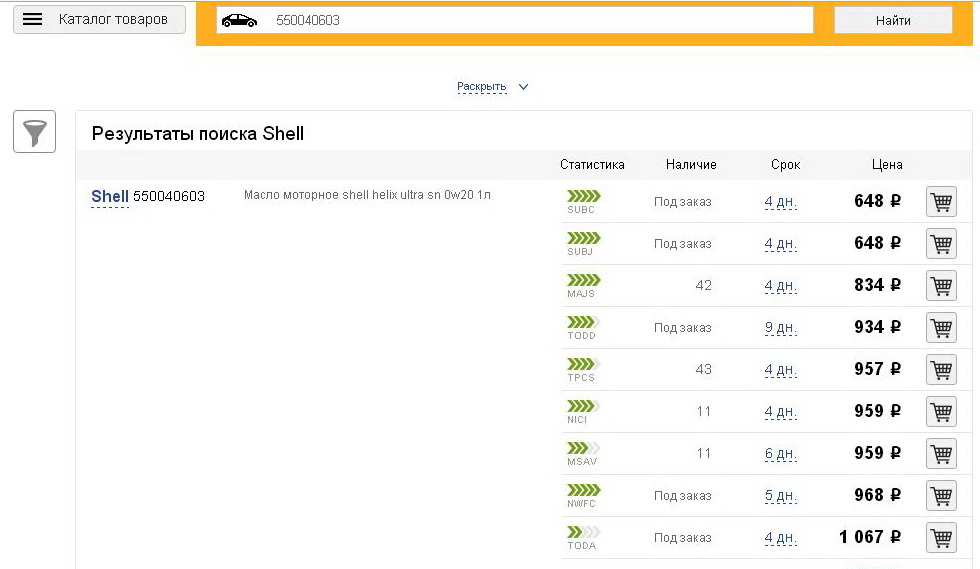Click availability value 43
Viewport: 980px width, 569px height.
703,369
